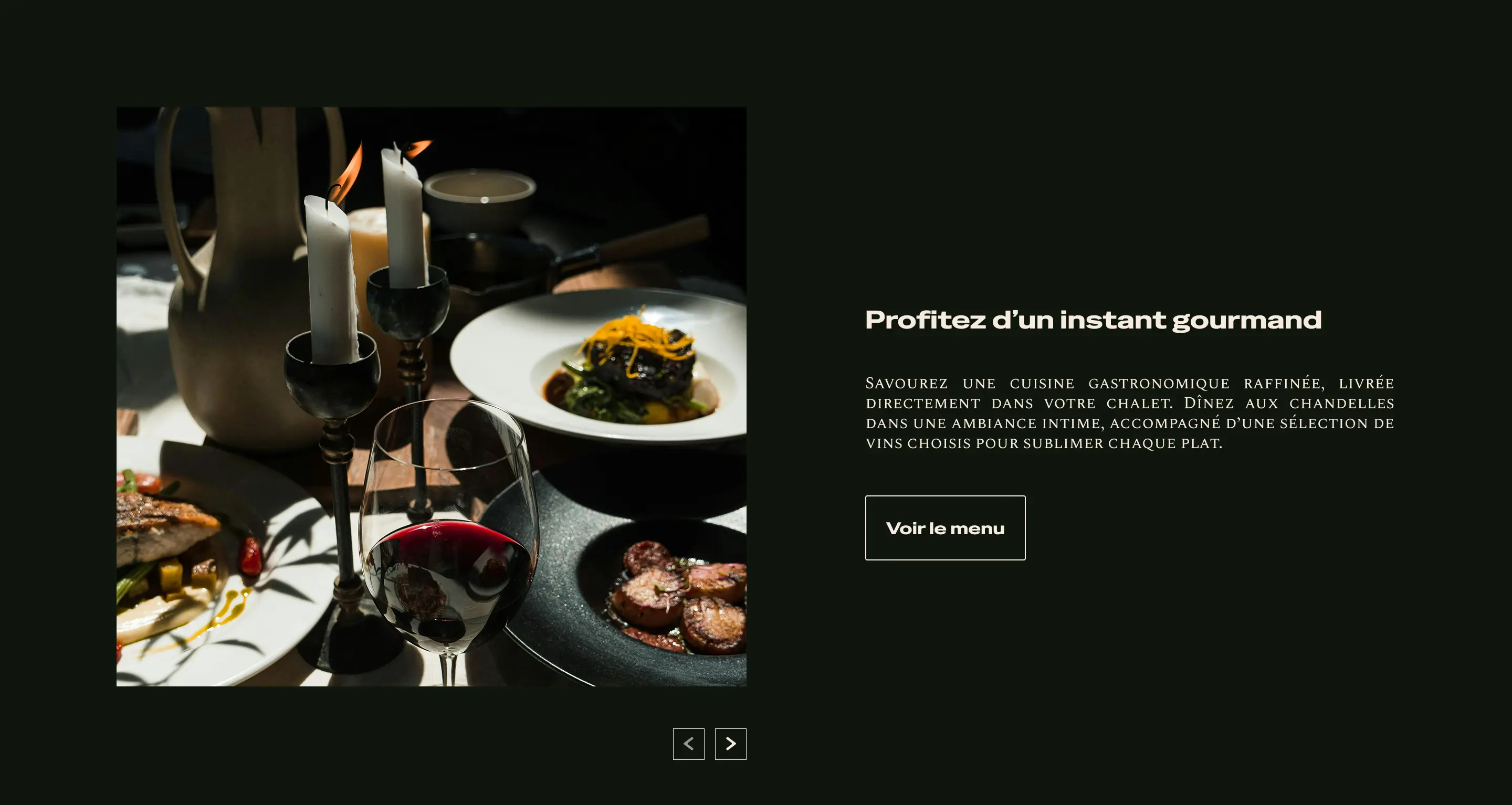Advance to next slide with right chevron
The image size is (1512, 805).
(730, 744)
